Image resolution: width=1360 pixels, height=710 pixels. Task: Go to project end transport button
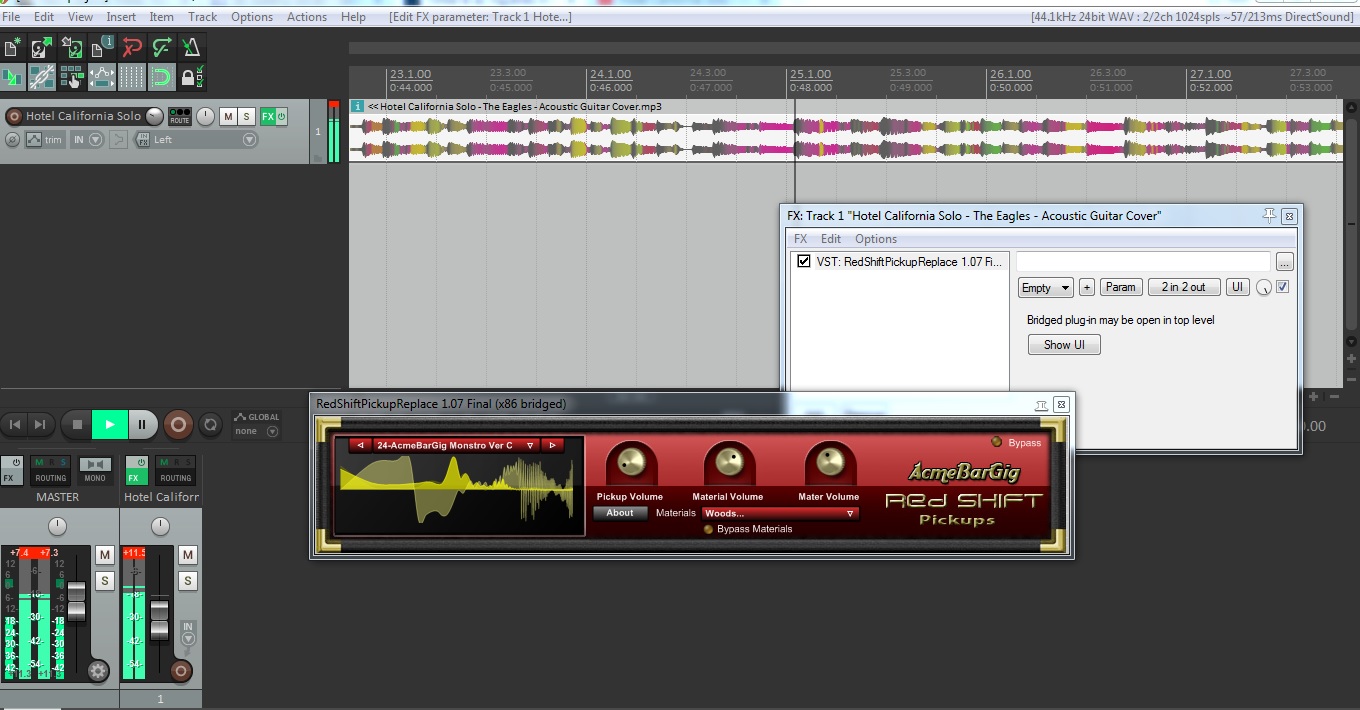tap(39, 425)
